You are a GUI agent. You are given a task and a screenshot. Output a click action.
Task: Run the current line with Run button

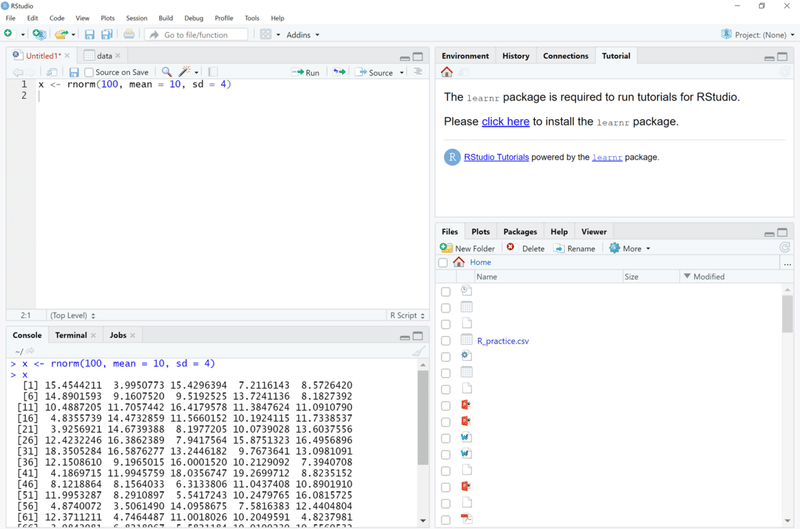pos(305,72)
